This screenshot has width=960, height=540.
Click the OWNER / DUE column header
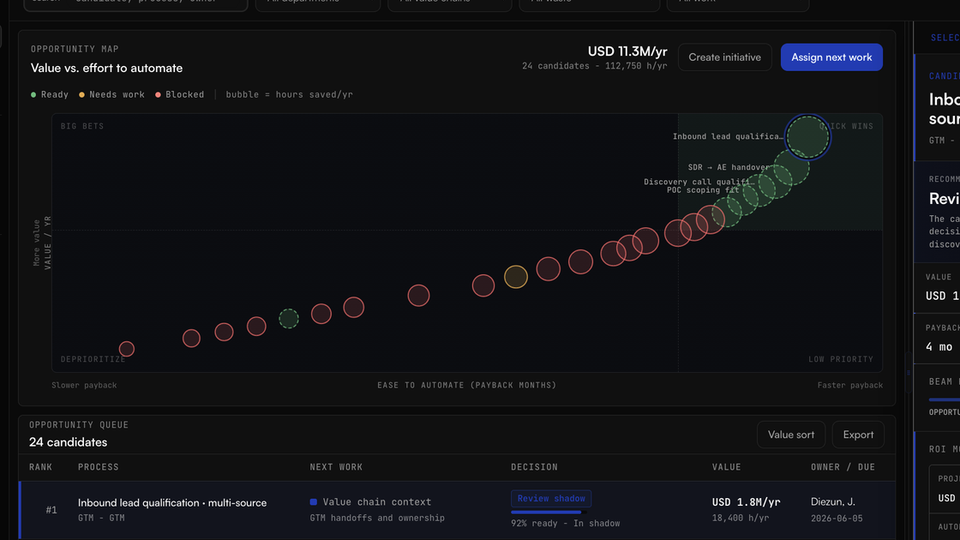coord(842,467)
